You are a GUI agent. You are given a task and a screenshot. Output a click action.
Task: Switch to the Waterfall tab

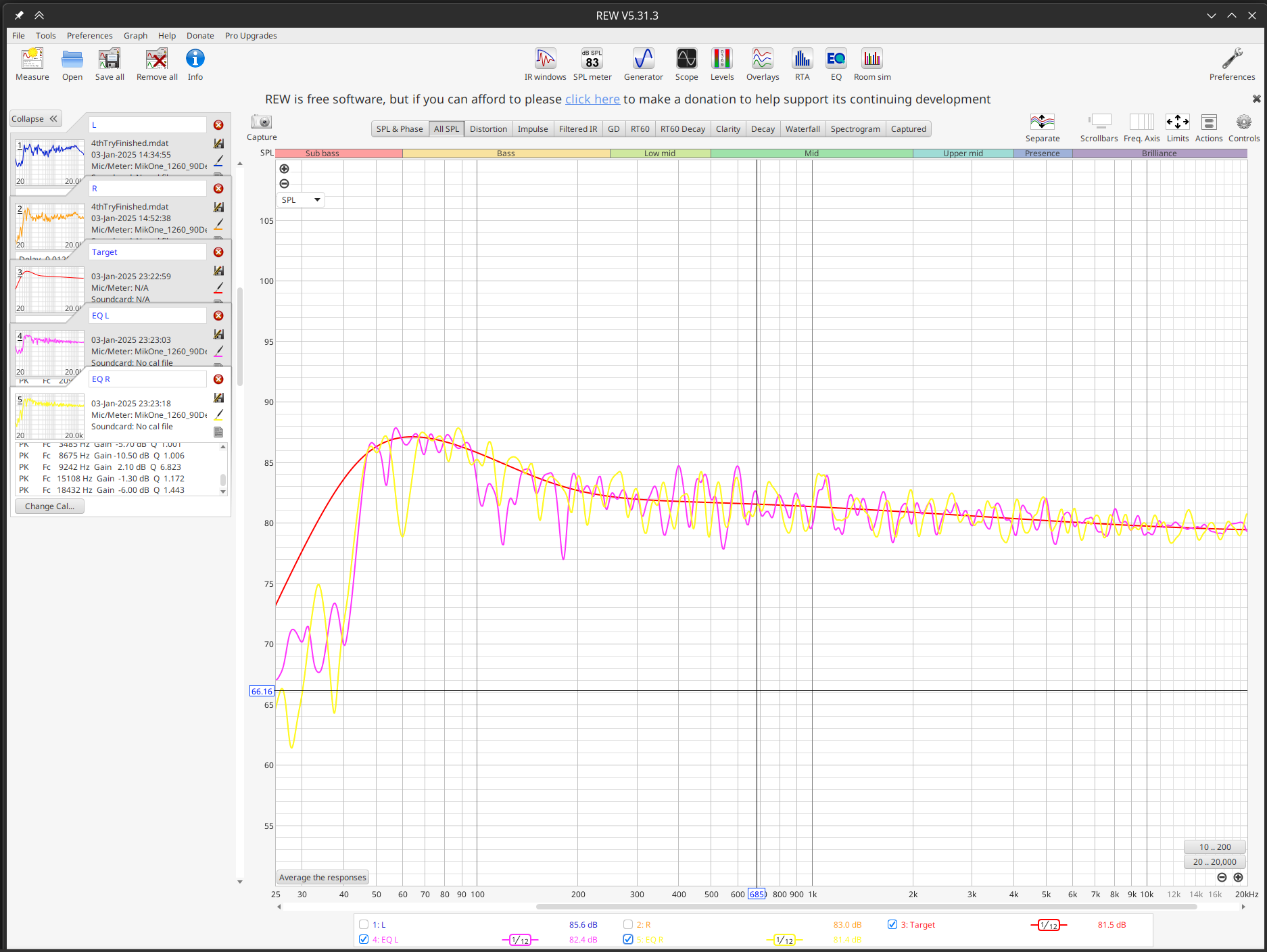tap(803, 129)
